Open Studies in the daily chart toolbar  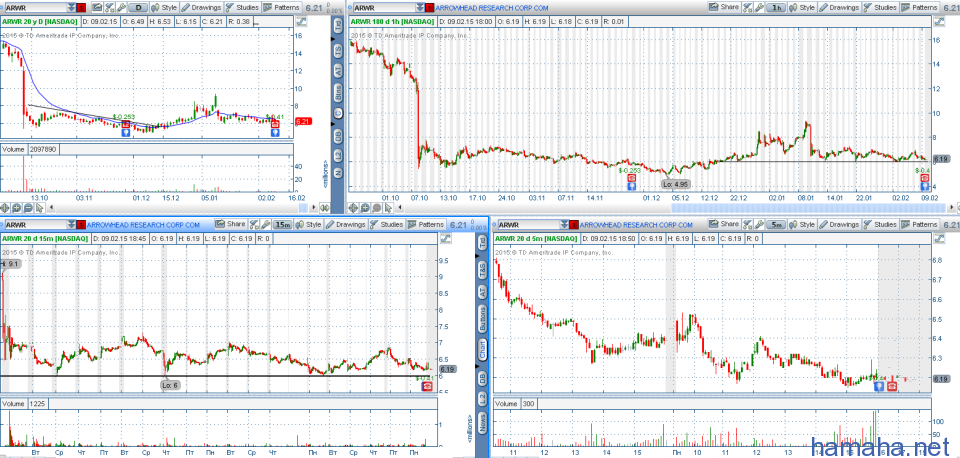point(242,7)
